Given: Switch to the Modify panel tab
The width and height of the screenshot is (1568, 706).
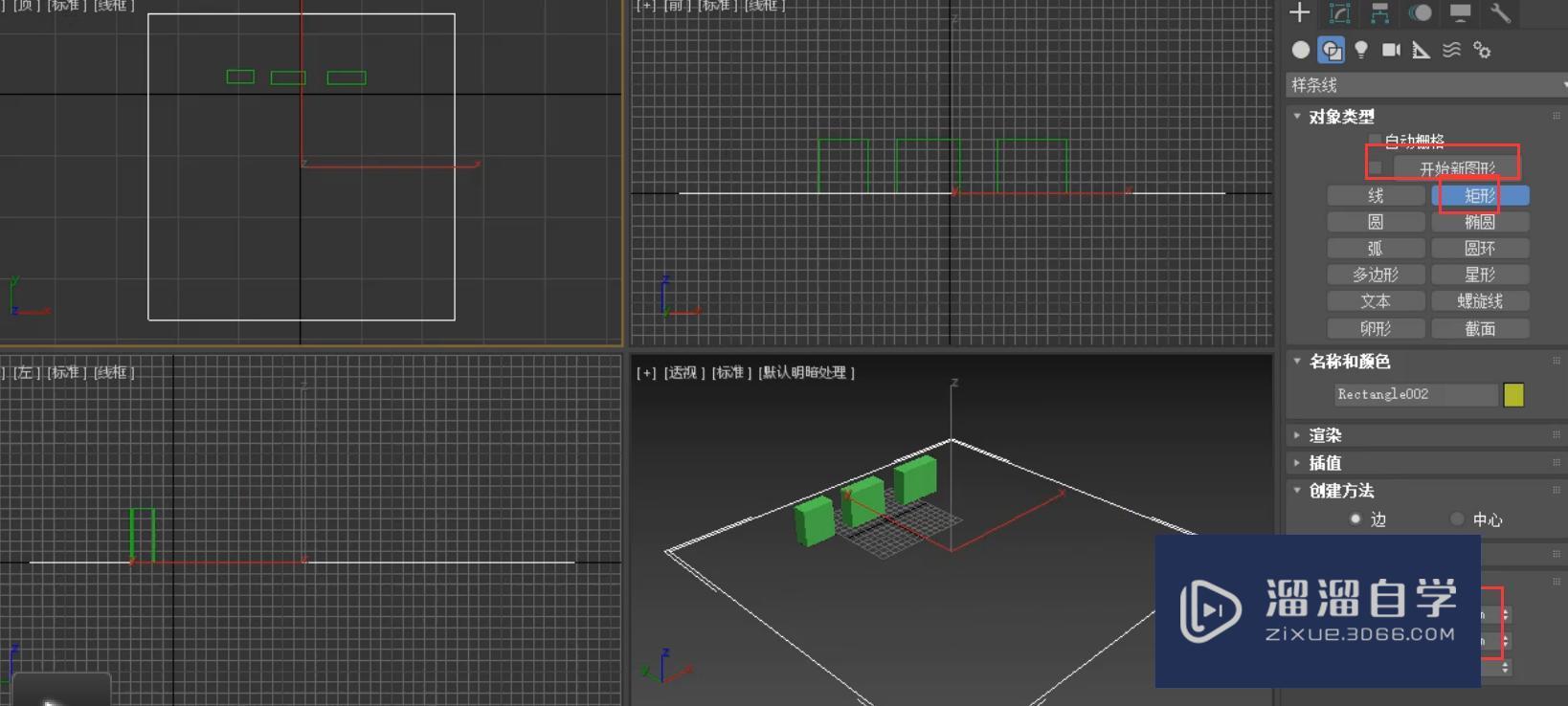Looking at the screenshot, I should [x=1339, y=12].
